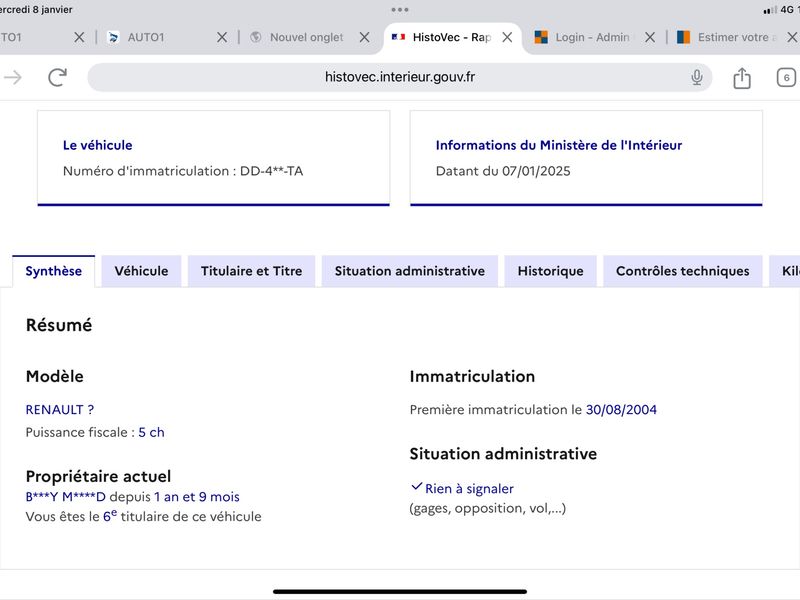Open the tab overview showing 6 tabs
Screen dimensions: 800x600
tap(786, 78)
